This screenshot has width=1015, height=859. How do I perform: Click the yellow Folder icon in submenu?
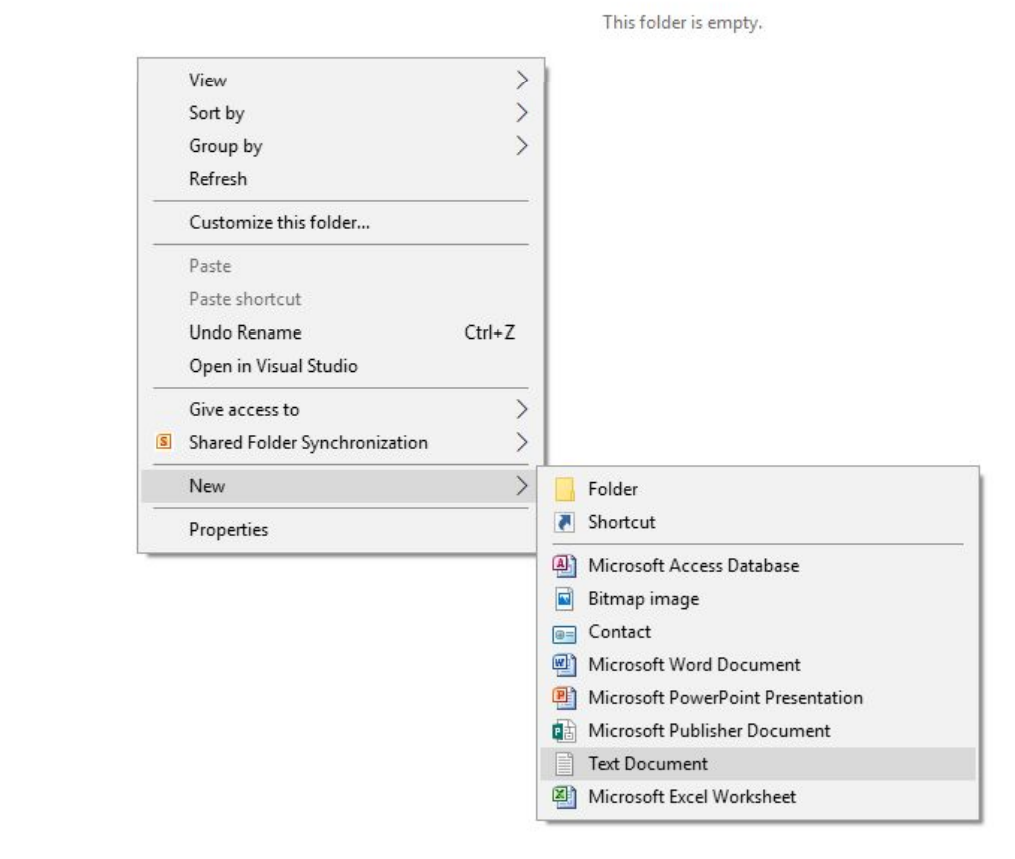[564, 489]
